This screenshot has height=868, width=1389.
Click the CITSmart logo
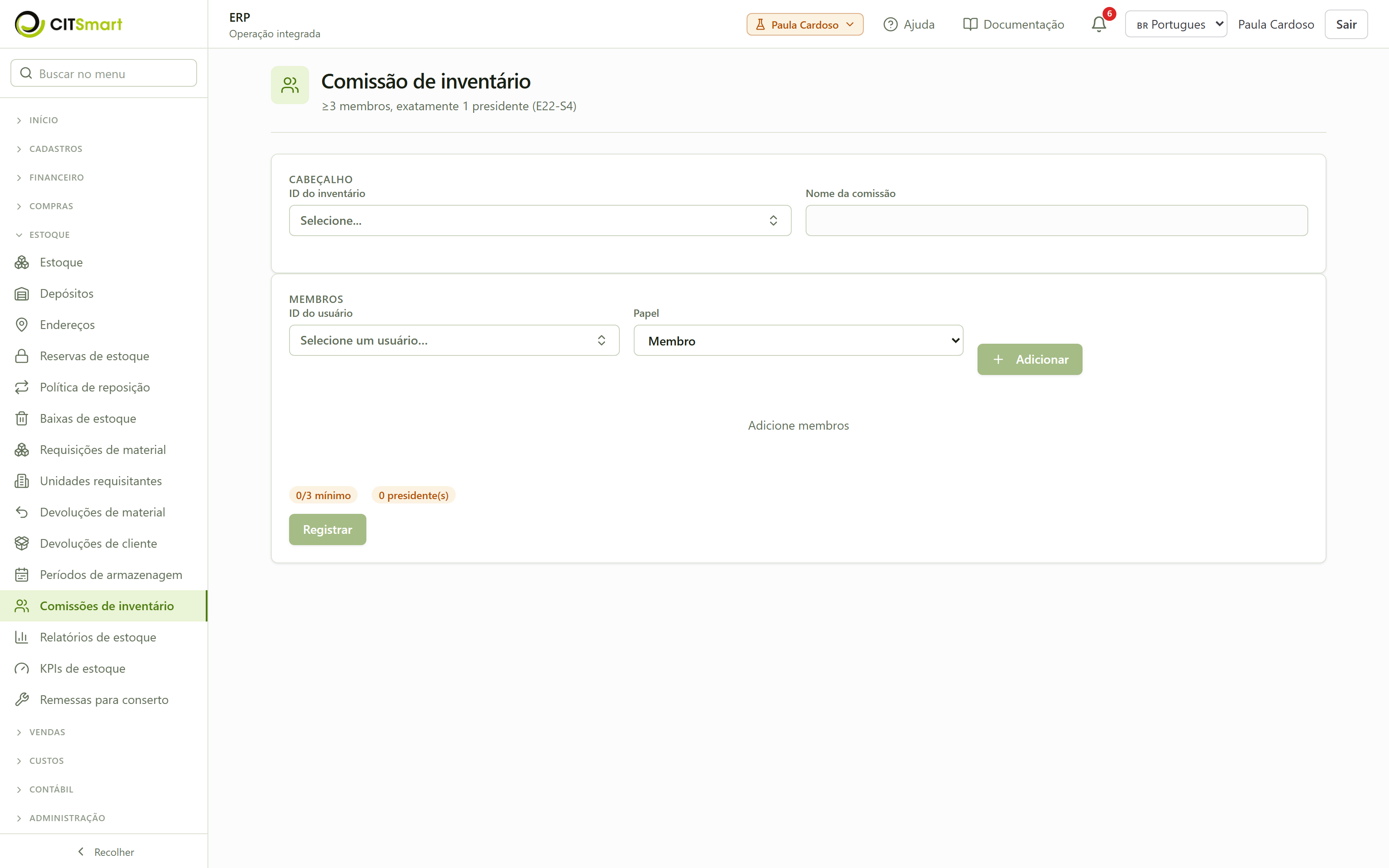pos(68,24)
